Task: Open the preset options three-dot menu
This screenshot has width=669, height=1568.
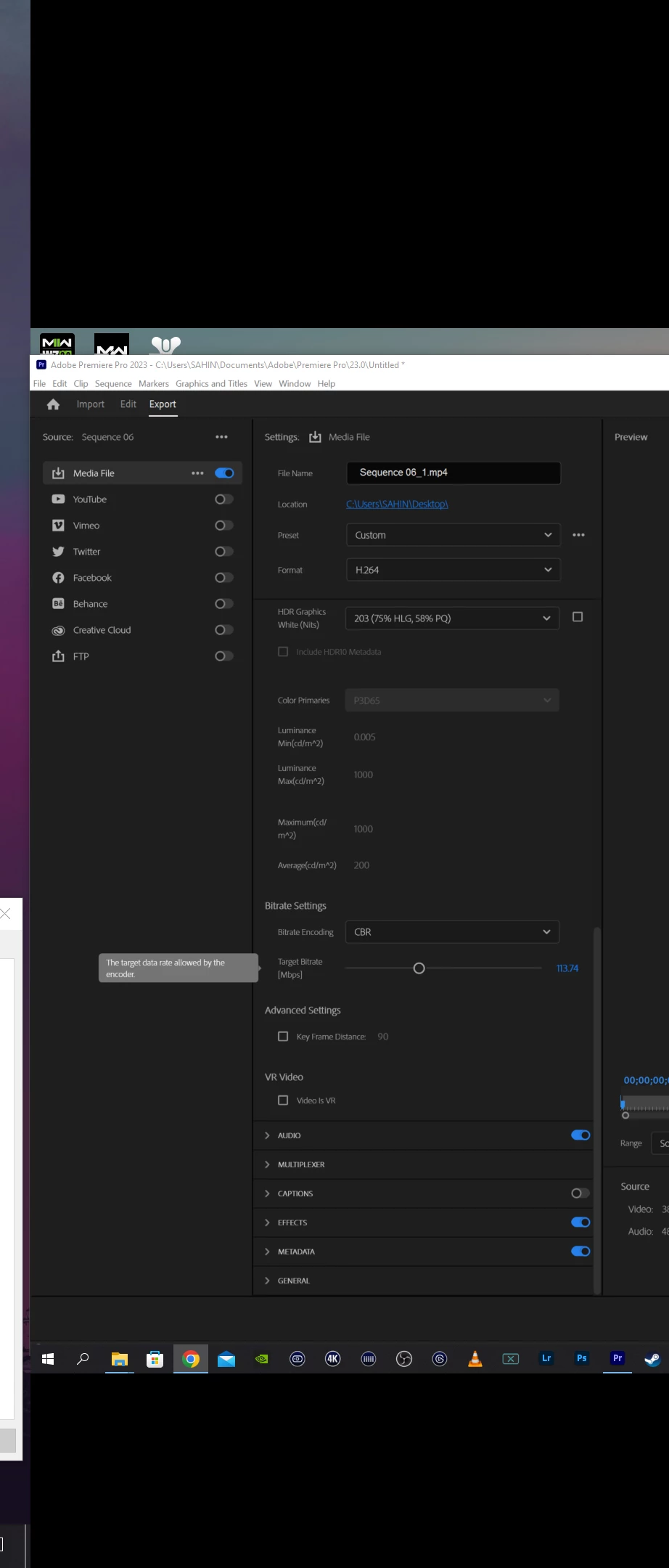Action: 578,535
